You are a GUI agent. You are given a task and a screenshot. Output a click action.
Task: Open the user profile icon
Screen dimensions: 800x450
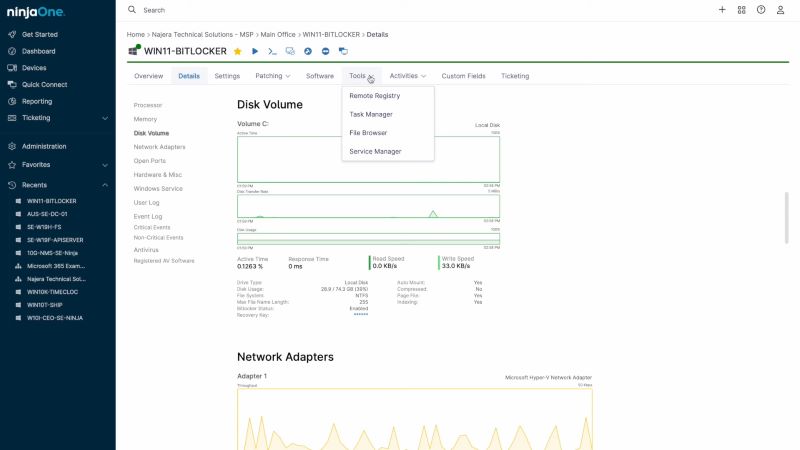(x=780, y=10)
